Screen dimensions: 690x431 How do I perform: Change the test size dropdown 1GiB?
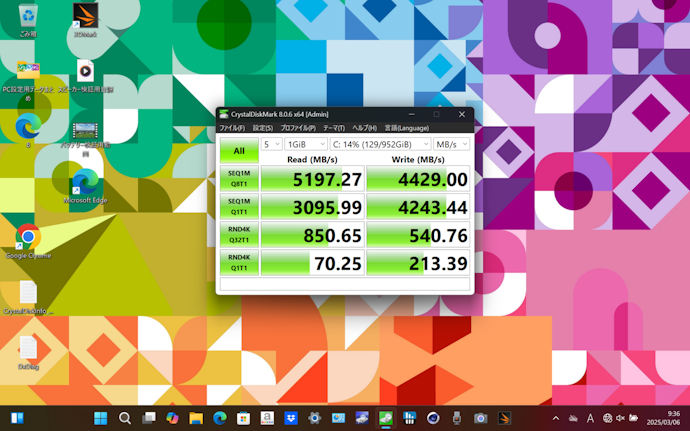pos(306,144)
